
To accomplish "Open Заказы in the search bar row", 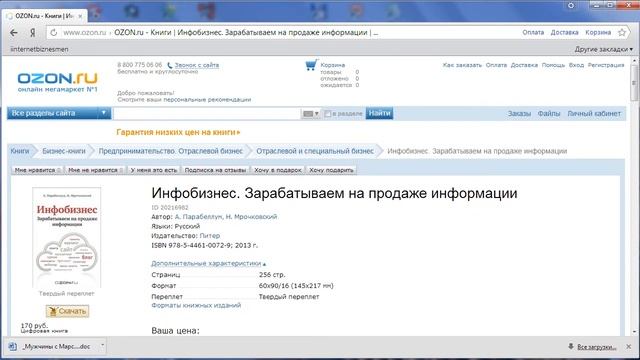I will 519,113.
